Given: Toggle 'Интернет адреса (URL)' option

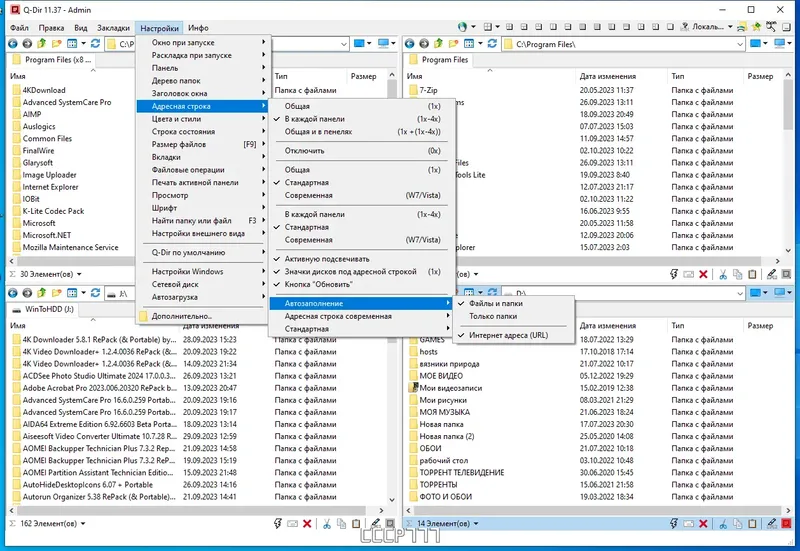Looking at the screenshot, I should click(x=514, y=336).
